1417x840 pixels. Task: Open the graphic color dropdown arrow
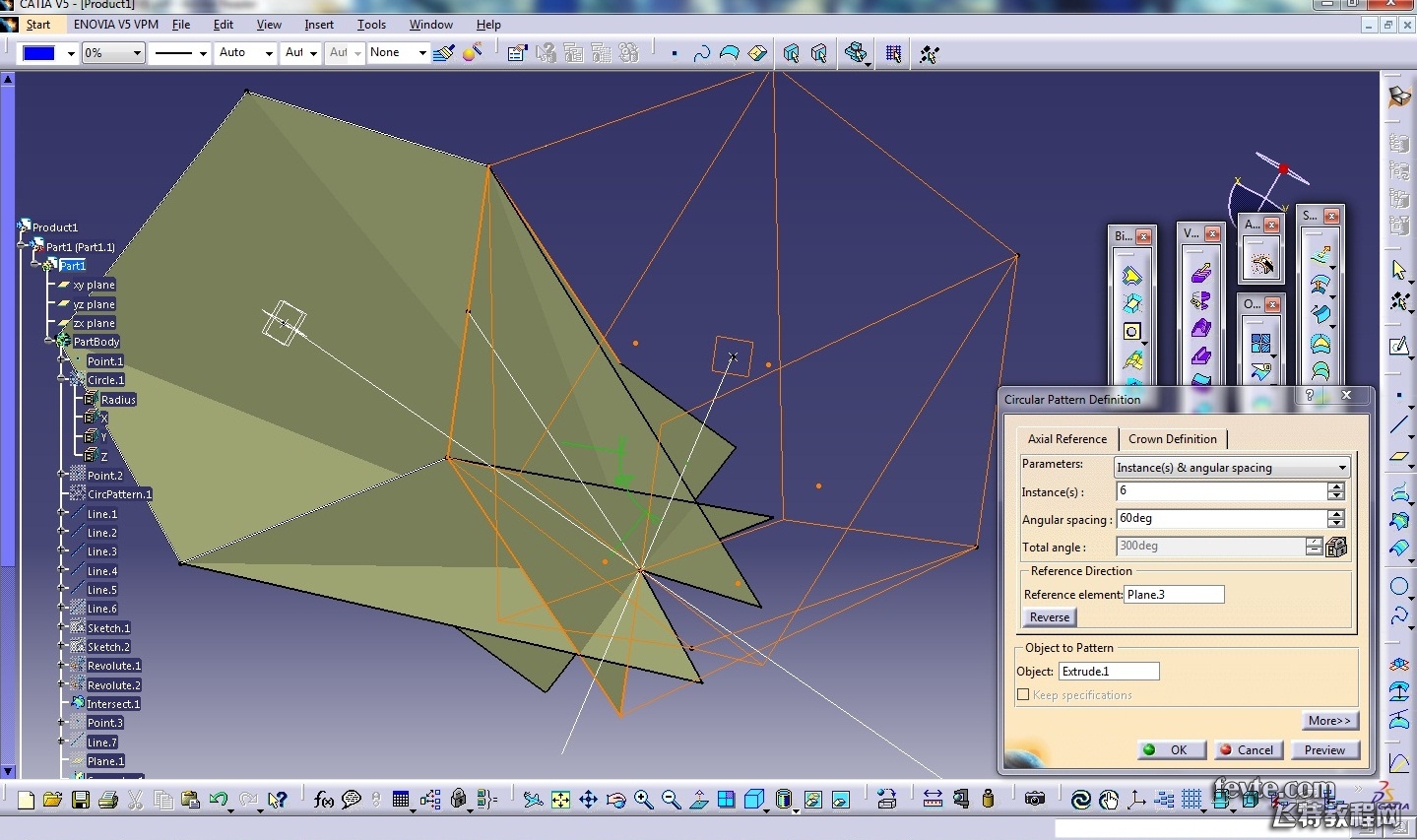tap(71, 53)
